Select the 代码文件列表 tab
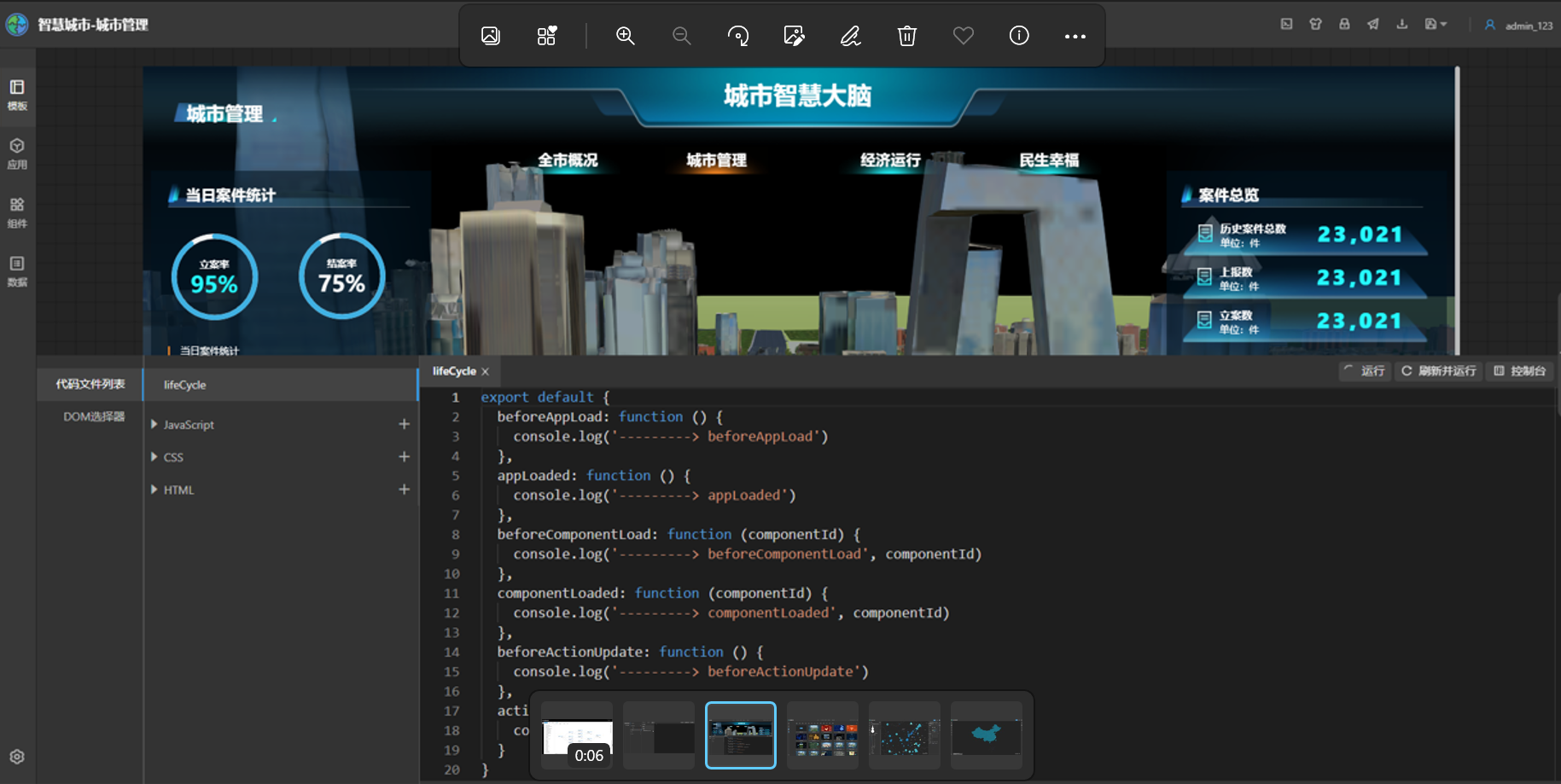 click(90, 385)
